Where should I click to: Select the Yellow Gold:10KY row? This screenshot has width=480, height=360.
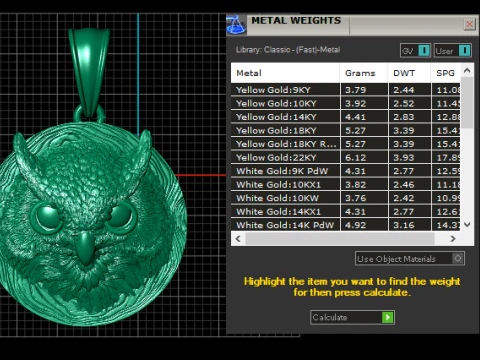click(x=346, y=103)
